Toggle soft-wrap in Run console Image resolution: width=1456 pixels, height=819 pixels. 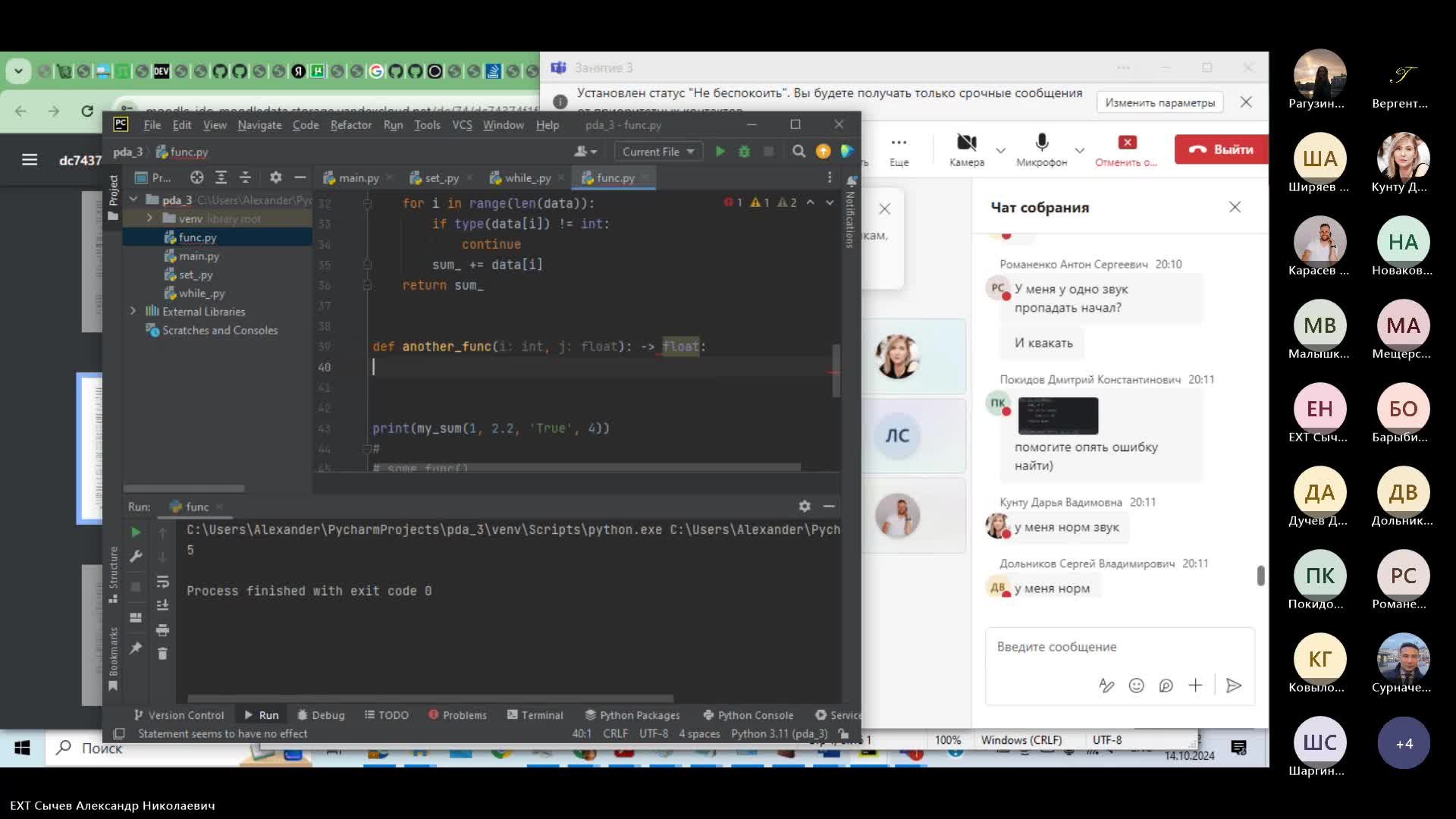click(x=162, y=582)
